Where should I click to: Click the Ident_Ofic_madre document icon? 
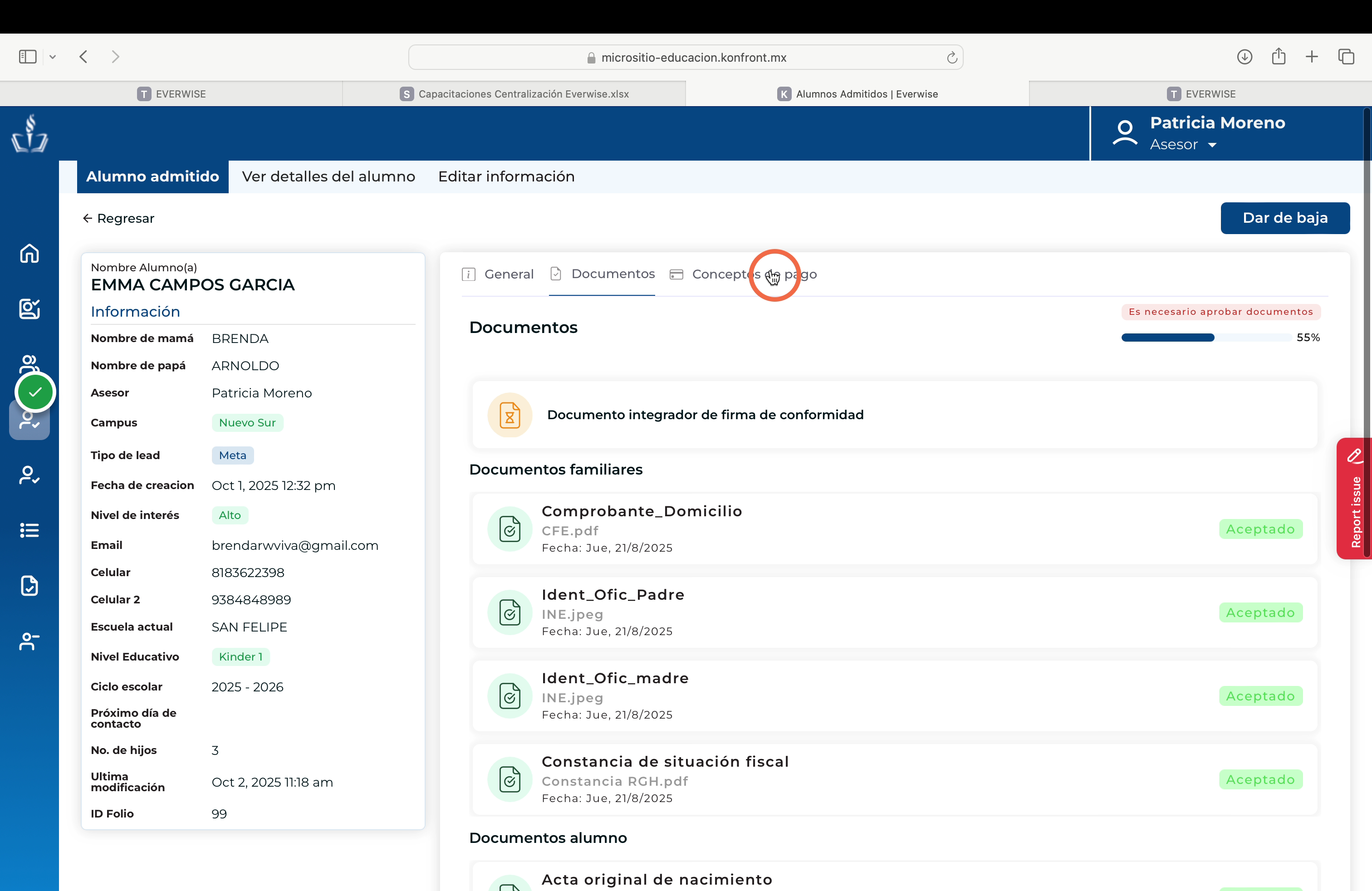click(x=510, y=695)
